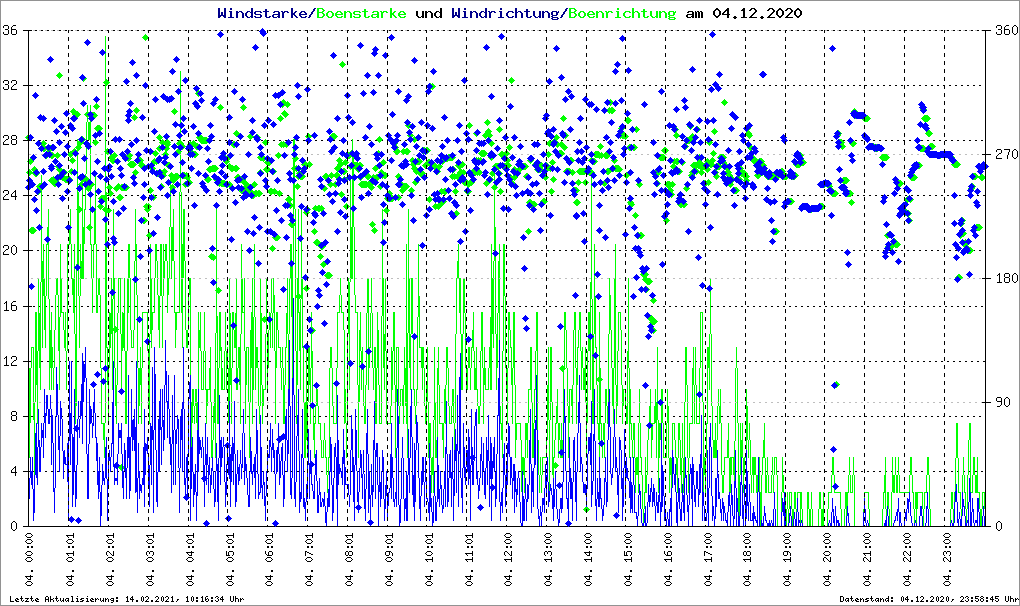Select the 04. 21:00 time axis label
This screenshot has height=606, width=1020.
867,562
